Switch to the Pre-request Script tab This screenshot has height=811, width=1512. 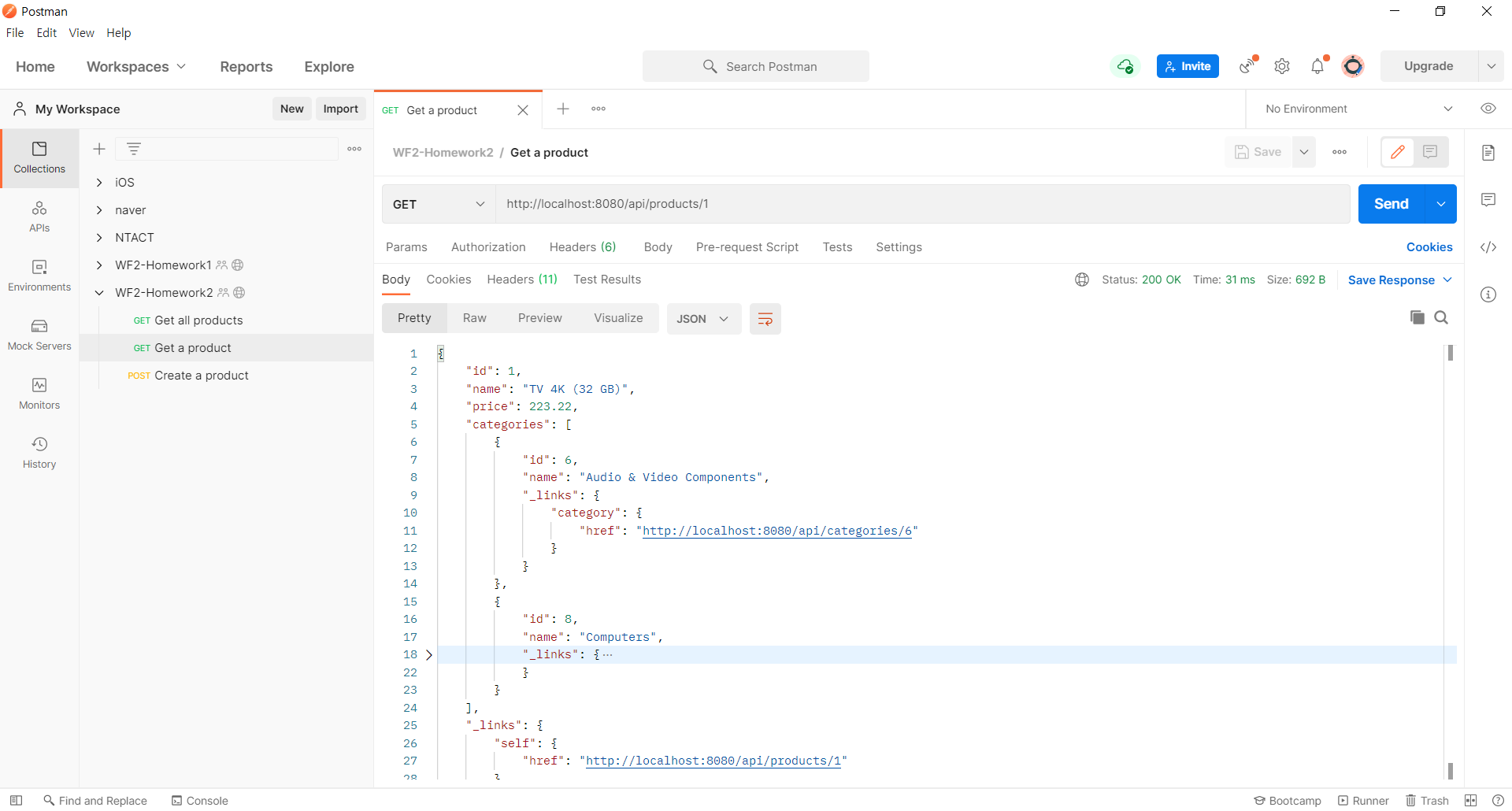pyautogui.click(x=747, y=247)
